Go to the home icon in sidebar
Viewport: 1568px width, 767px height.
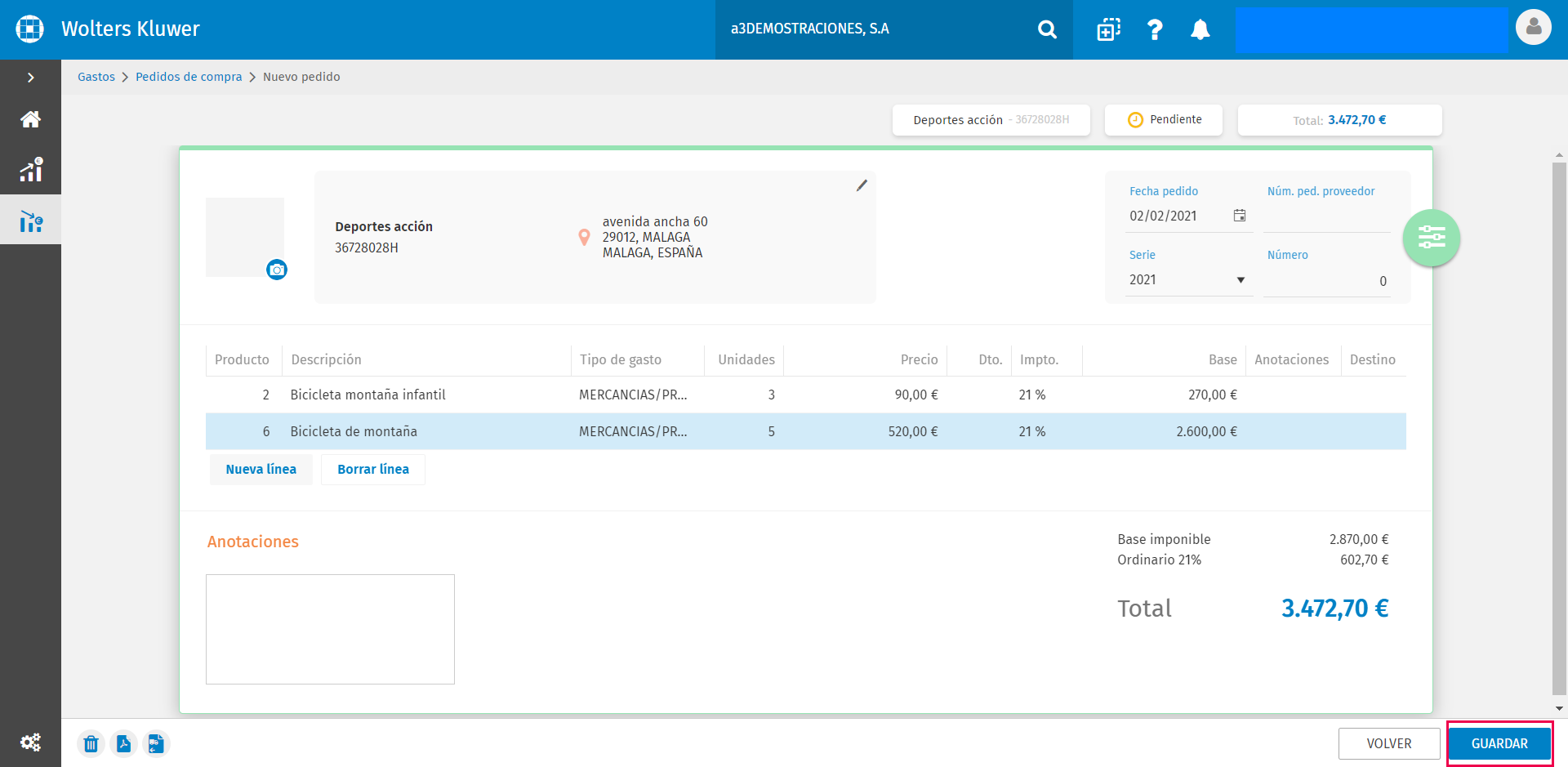pyautogui.click(x=30, y=119)
